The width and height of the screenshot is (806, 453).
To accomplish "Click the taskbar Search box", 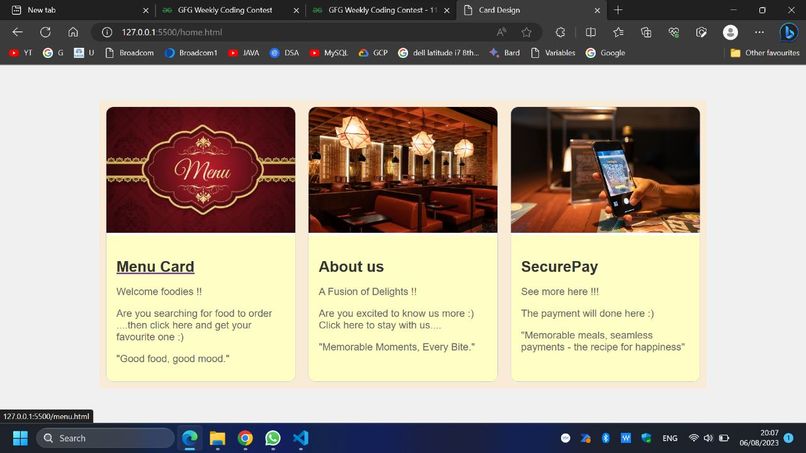I will [x=106, y=438].
